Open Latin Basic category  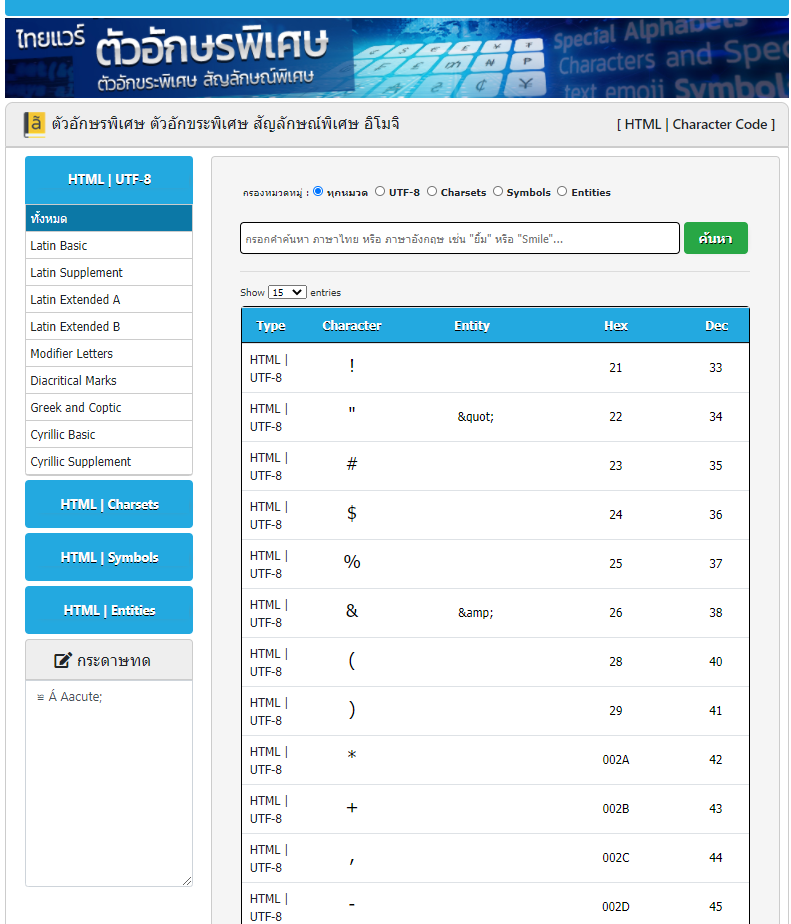[x=109, y=245]
